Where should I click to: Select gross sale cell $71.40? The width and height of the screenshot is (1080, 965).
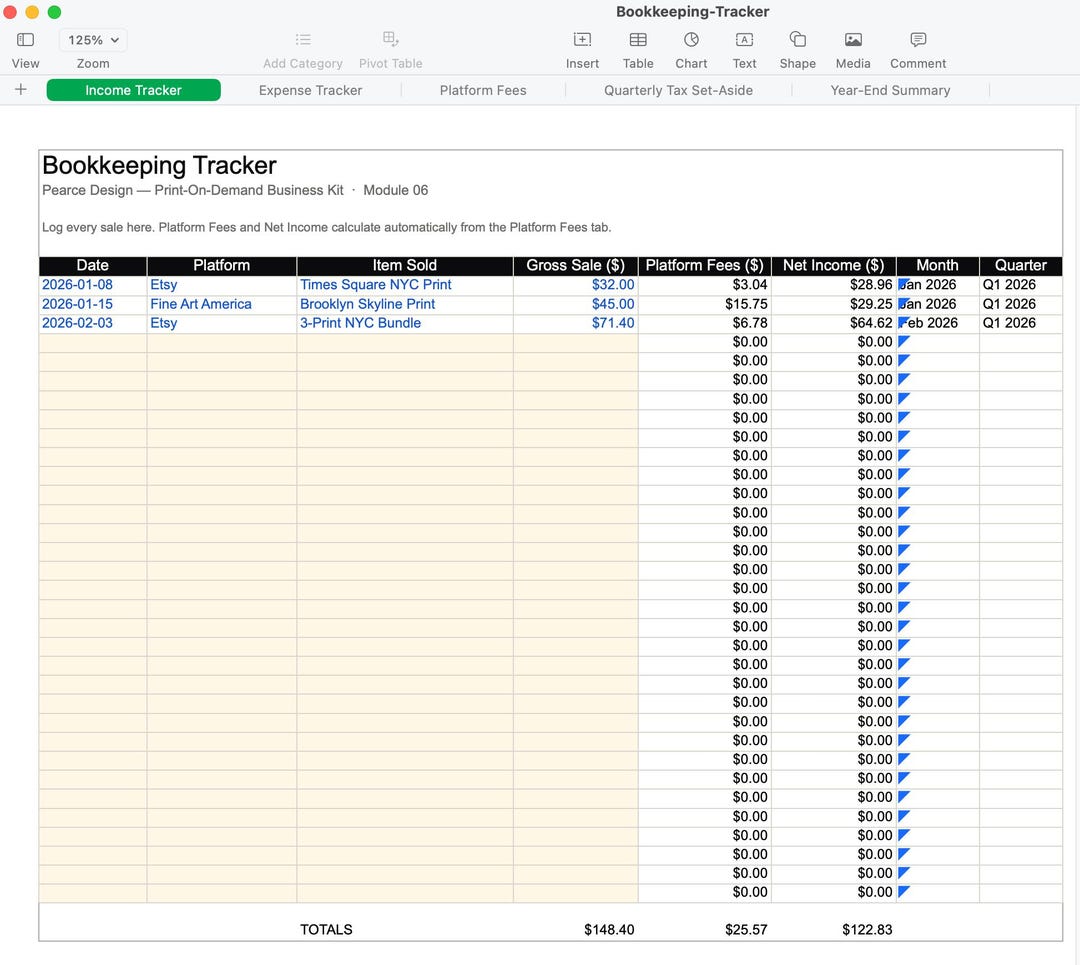tap(576, 323)
